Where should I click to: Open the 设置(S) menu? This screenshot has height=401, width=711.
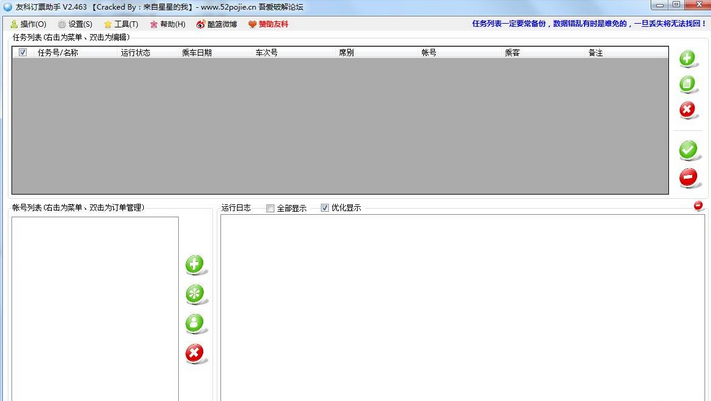pyautogui.click(x=75, y=24)
